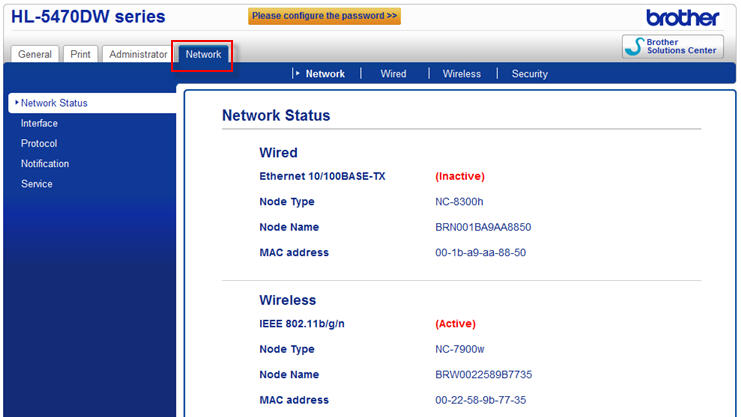Open Protocol in the sidebar

(39, 143)
